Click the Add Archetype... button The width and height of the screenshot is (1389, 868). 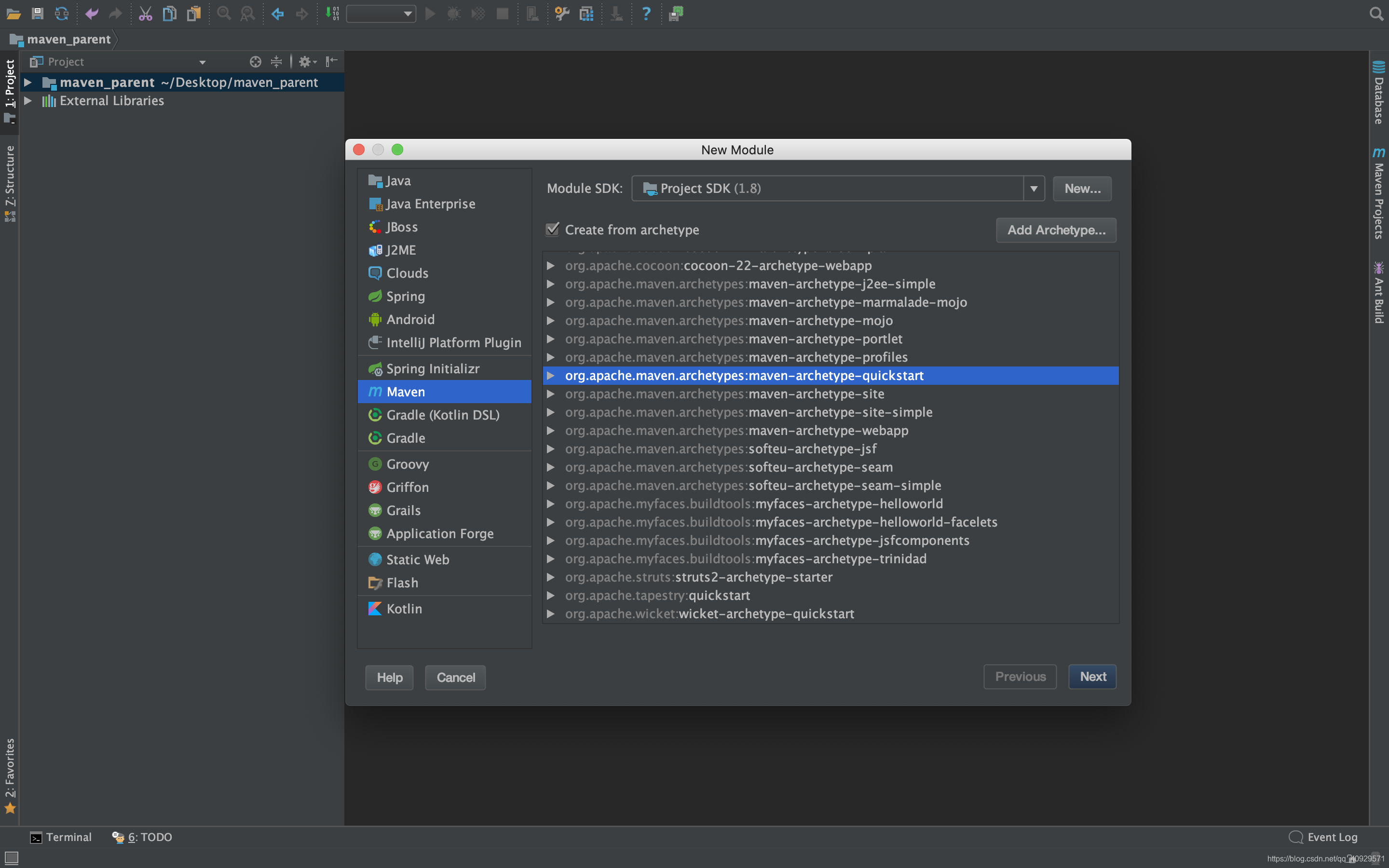pos(1056,230)
